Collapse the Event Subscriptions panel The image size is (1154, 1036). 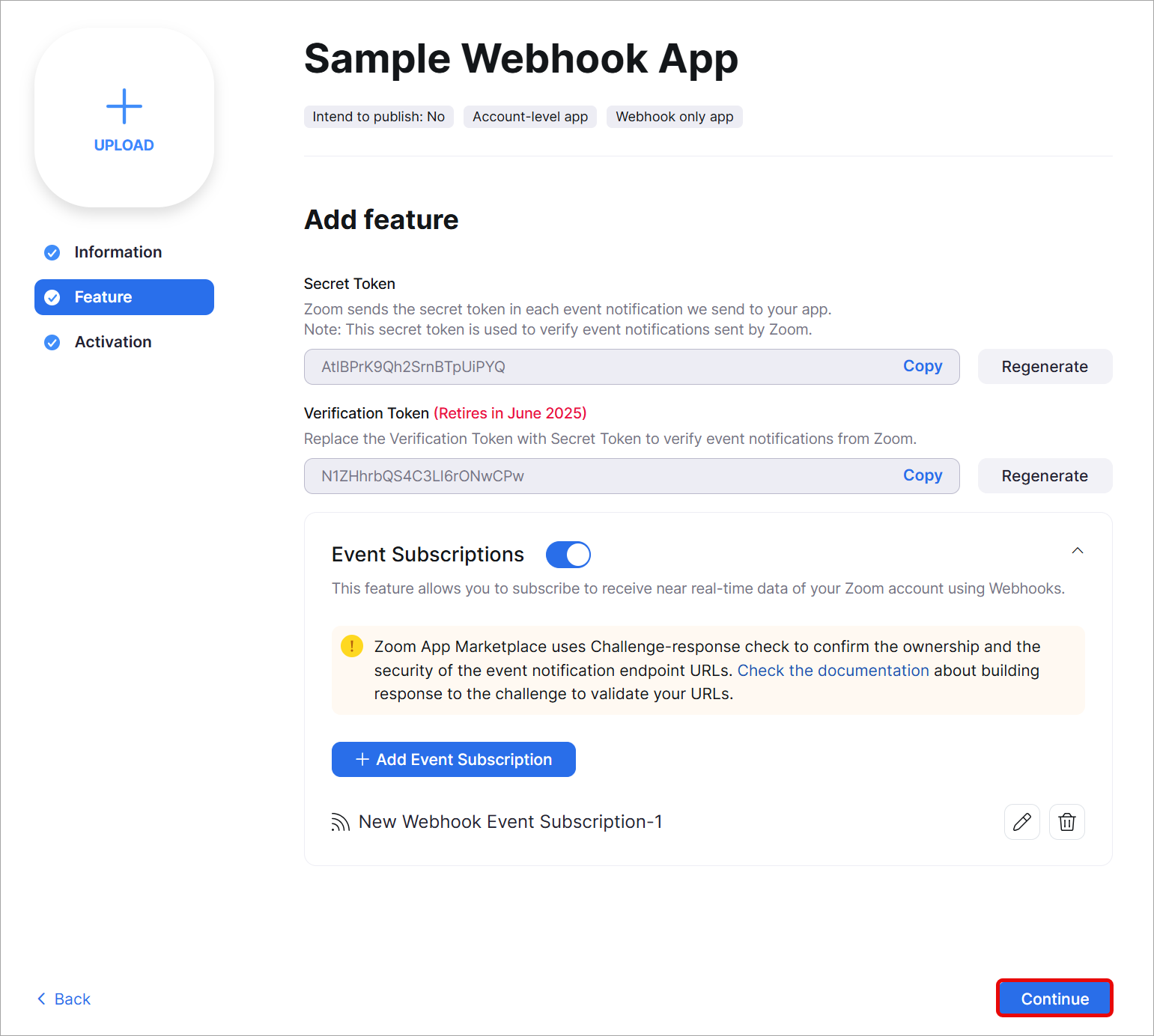pyautogui.click(x=1077, y=550)
